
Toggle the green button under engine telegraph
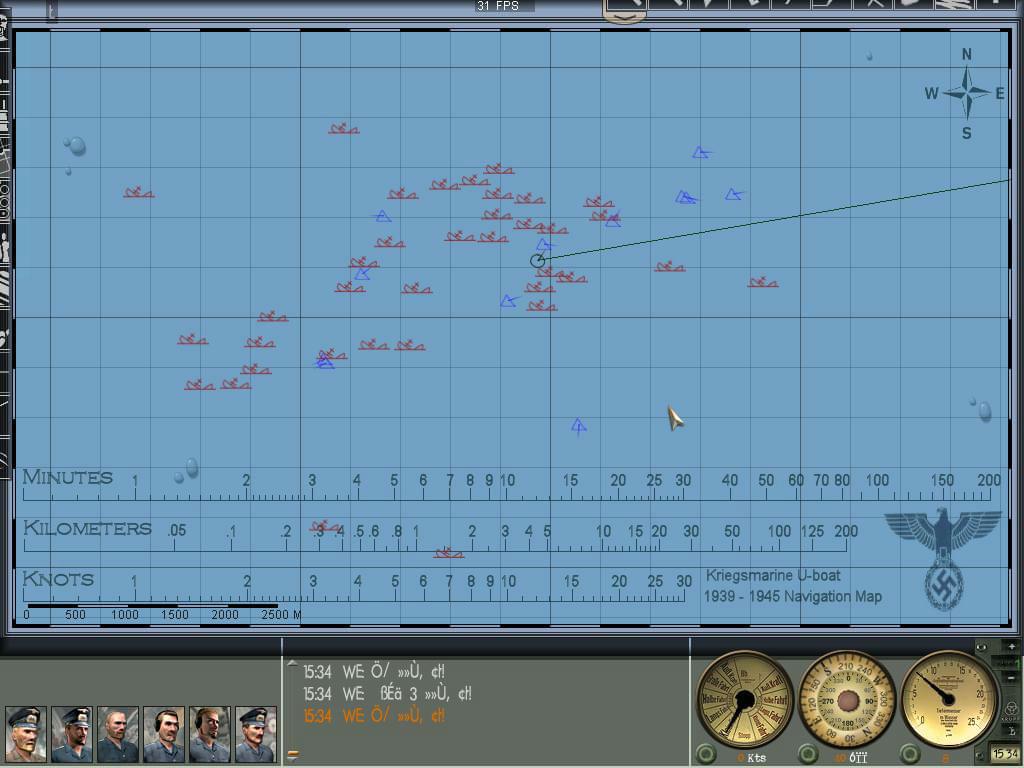click(706, 754)
